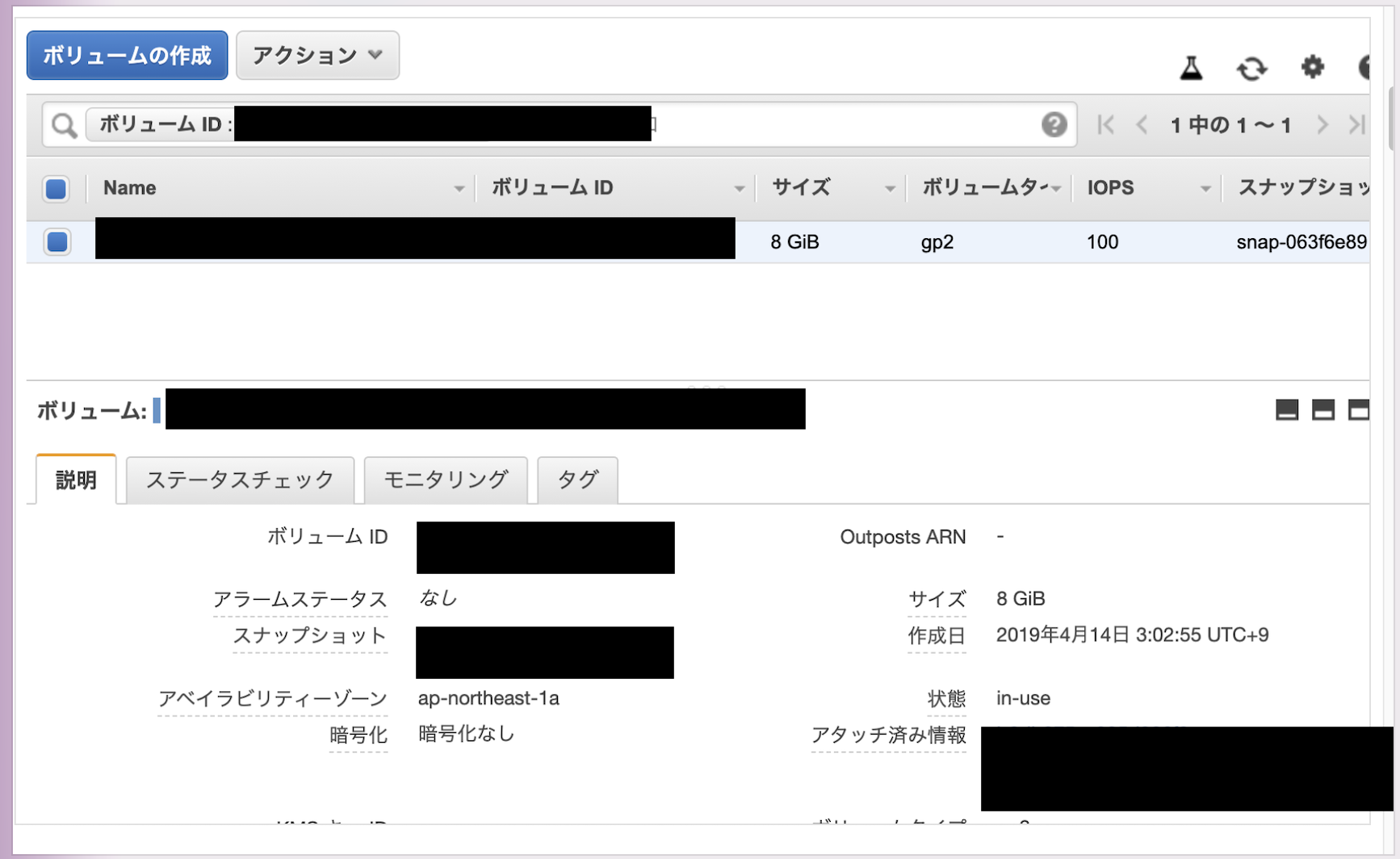Open the アクション dropdown menu

pos(317,55)
